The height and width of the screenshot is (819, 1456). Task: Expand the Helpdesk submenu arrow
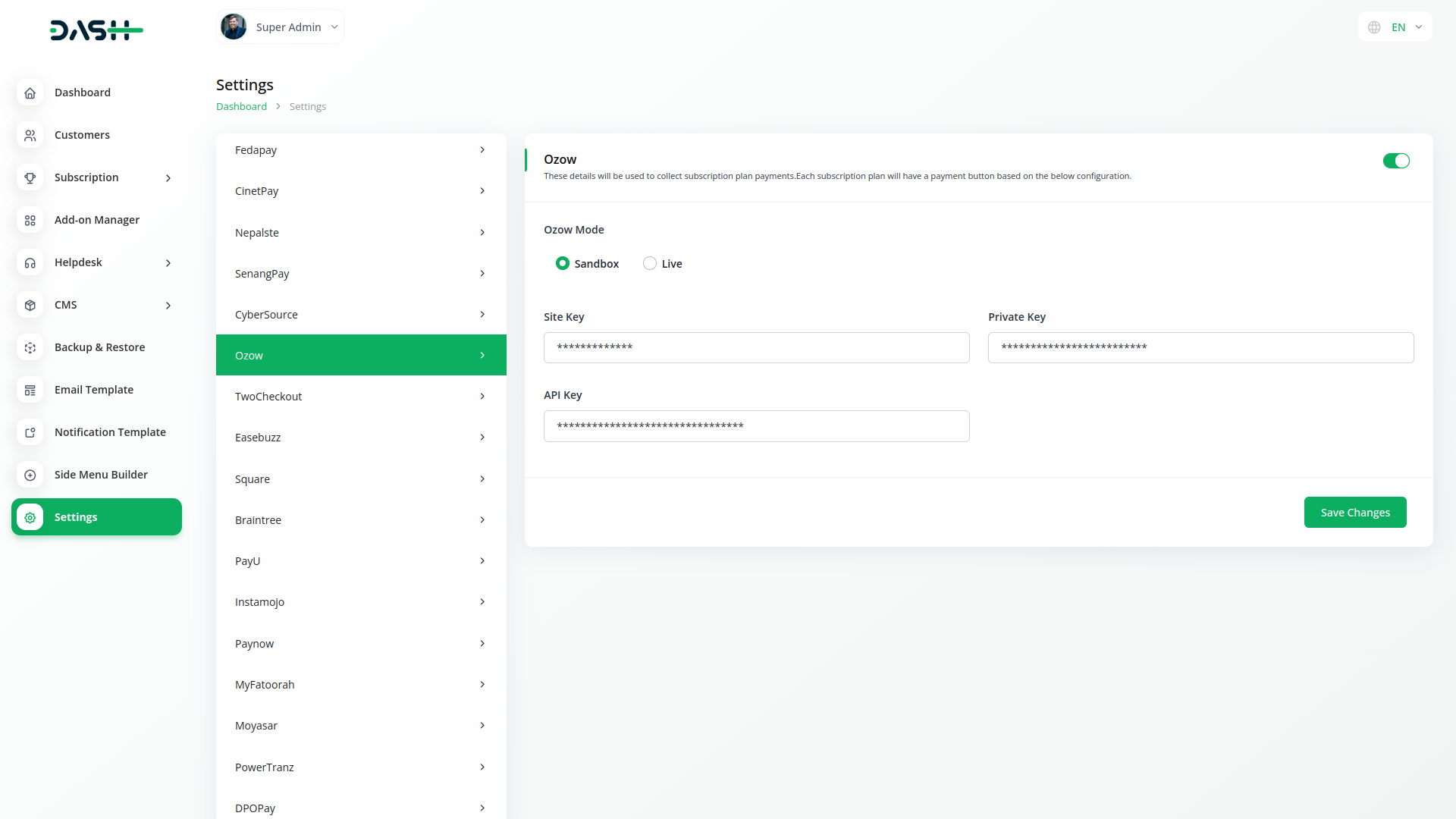pos(168,263)
